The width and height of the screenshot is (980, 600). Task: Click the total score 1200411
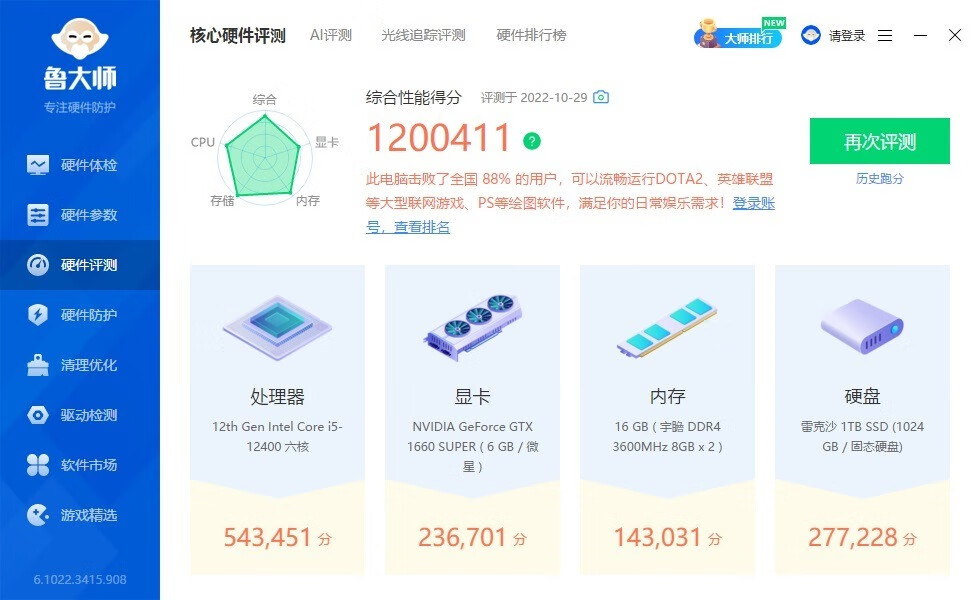coord(439,138)
